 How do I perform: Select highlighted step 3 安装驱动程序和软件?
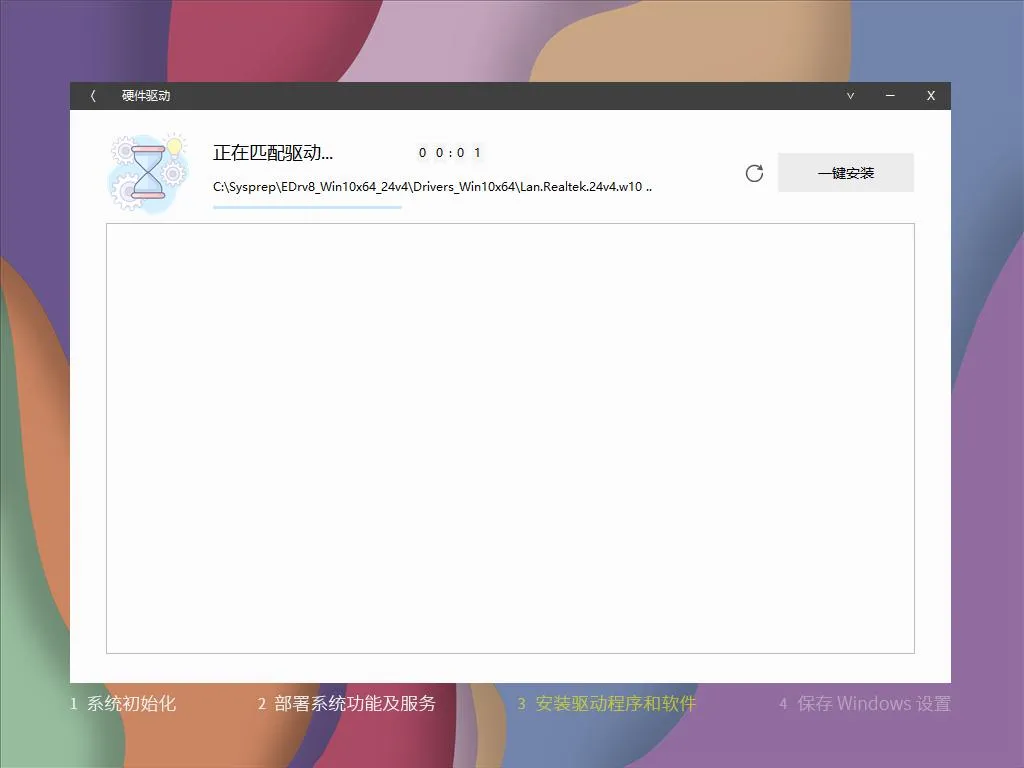click(x=605, y=703)
